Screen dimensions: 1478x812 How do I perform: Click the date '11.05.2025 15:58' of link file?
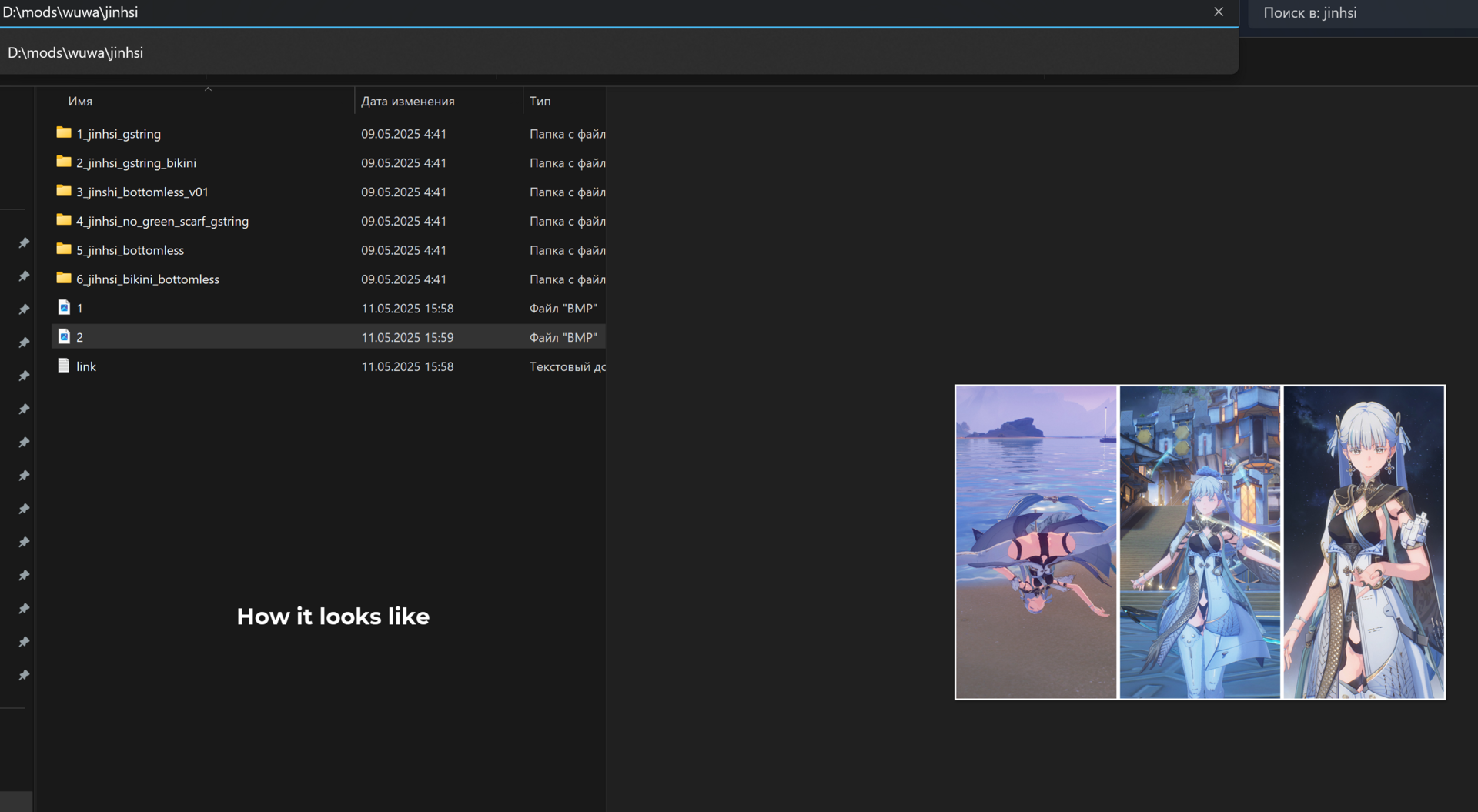(x=408, y=366)
